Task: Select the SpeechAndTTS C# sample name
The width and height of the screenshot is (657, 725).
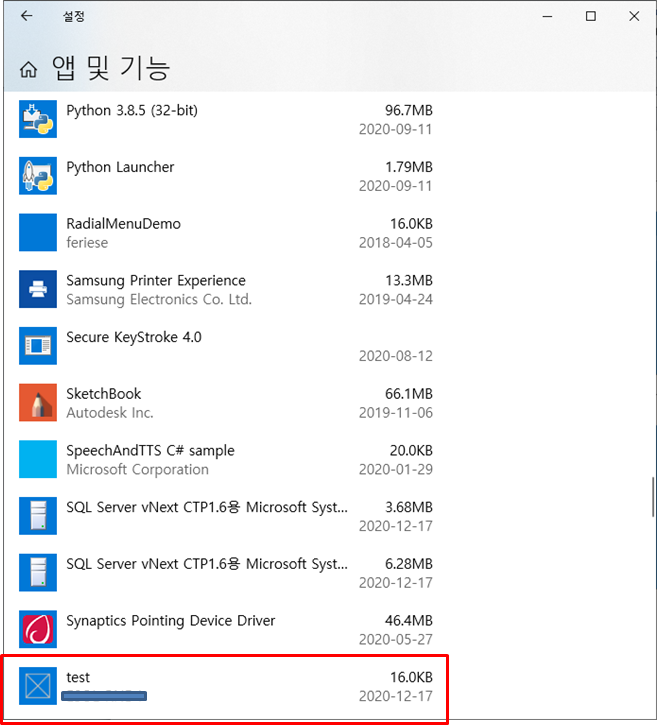Action: (150, 451)
